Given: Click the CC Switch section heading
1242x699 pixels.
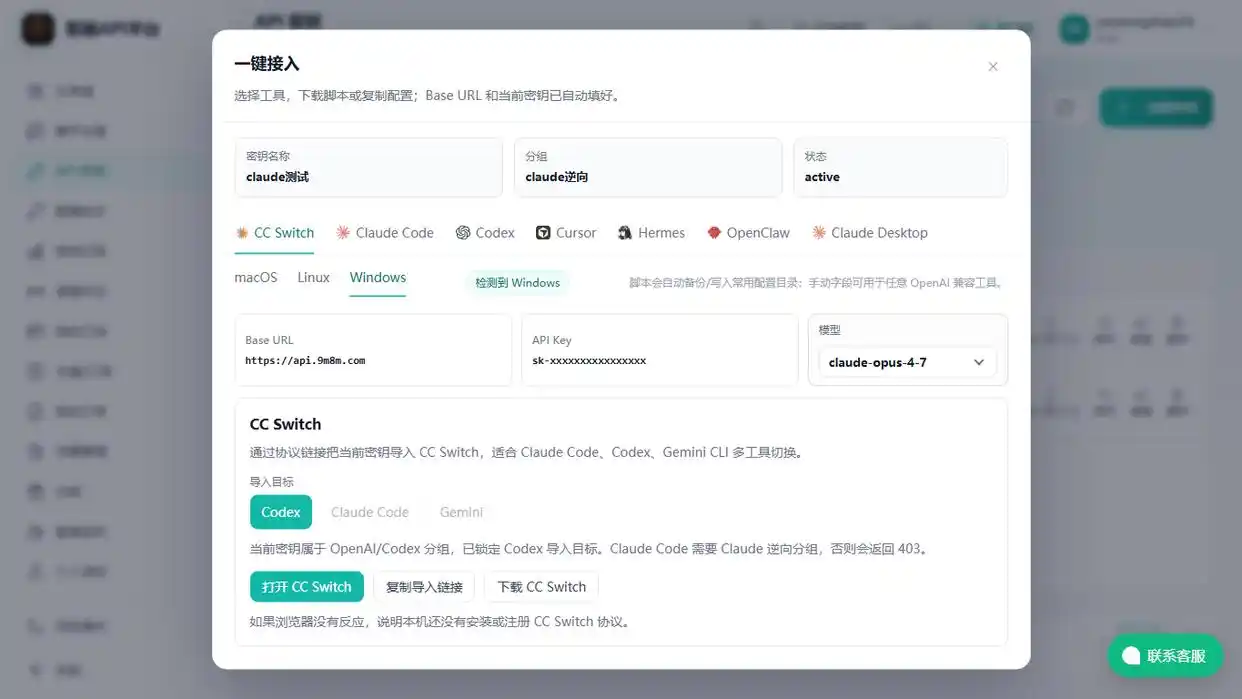Looking at the screenshot, I should (x=285, y=424).
